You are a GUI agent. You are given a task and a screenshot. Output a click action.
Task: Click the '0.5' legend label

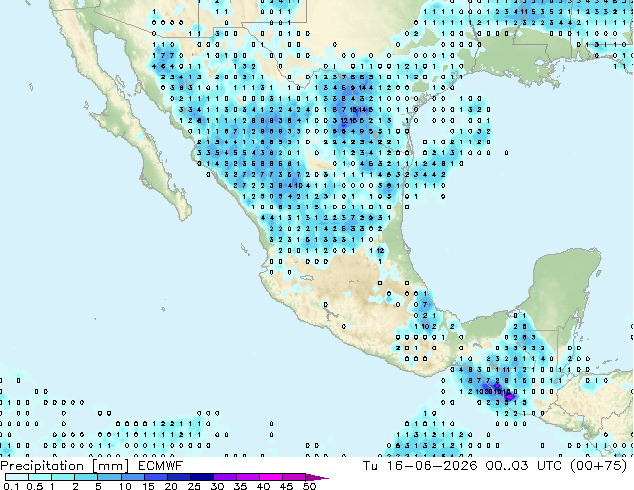35,486
